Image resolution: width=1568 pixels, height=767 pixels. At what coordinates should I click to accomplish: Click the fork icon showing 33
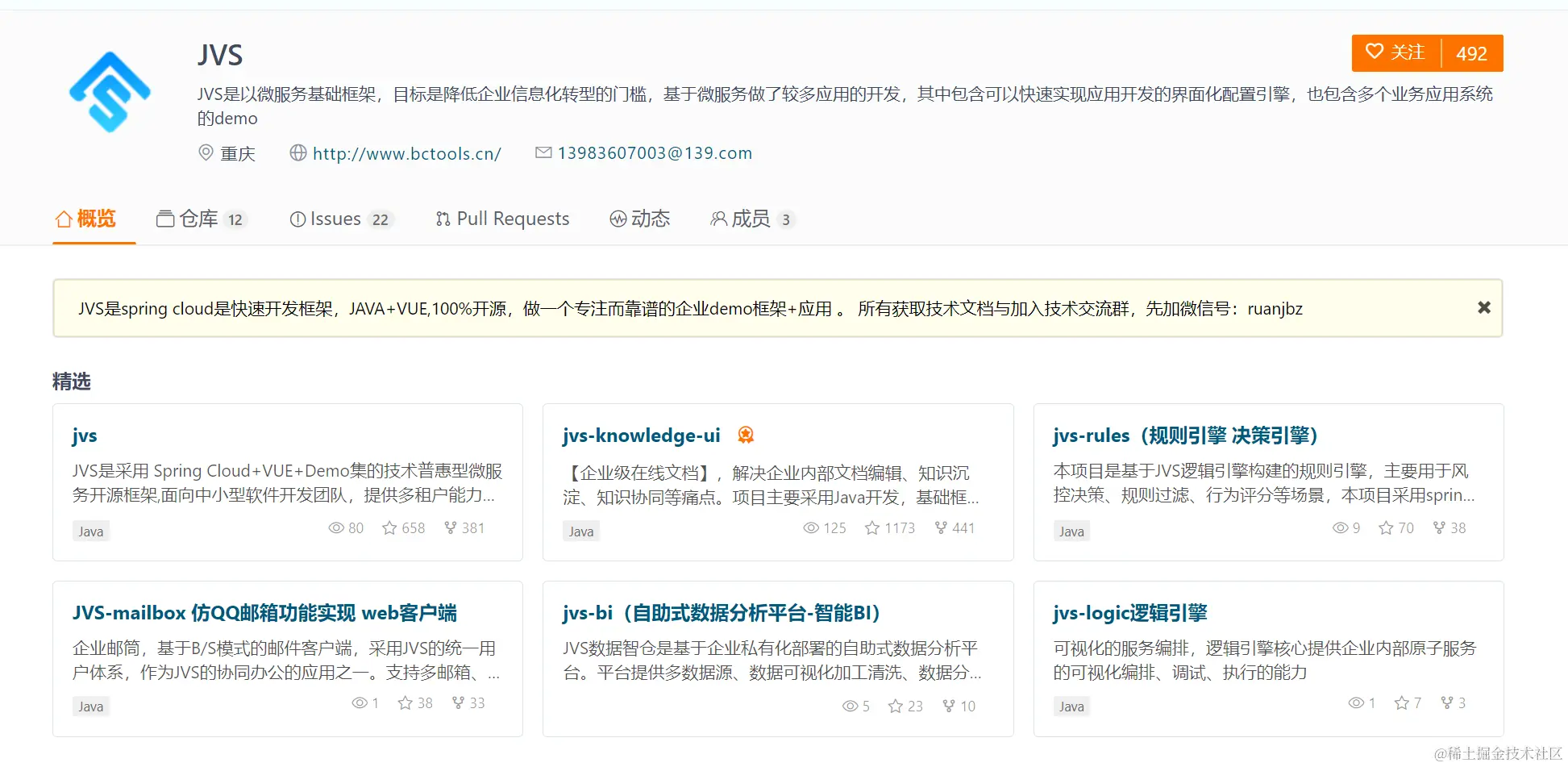point(458,703)
